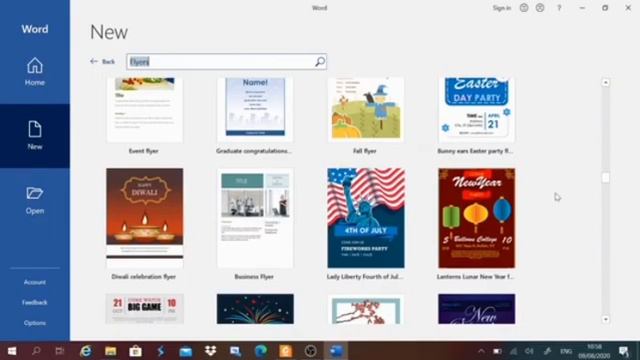Open the Home page in Word sidebar
The width and height of the screenshot is (640, 360).
pos(35,71)
